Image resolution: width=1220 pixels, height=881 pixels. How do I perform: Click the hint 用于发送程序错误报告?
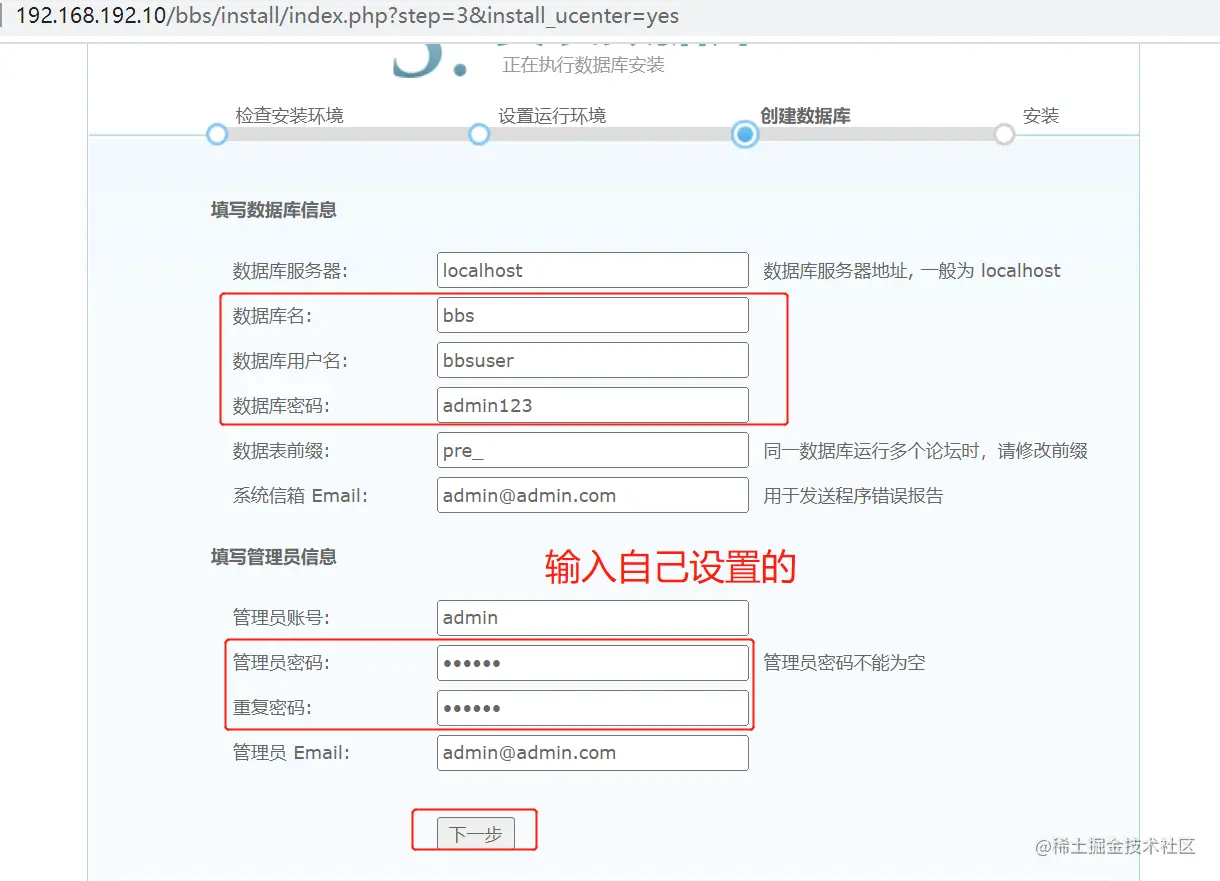click(853, 496)
